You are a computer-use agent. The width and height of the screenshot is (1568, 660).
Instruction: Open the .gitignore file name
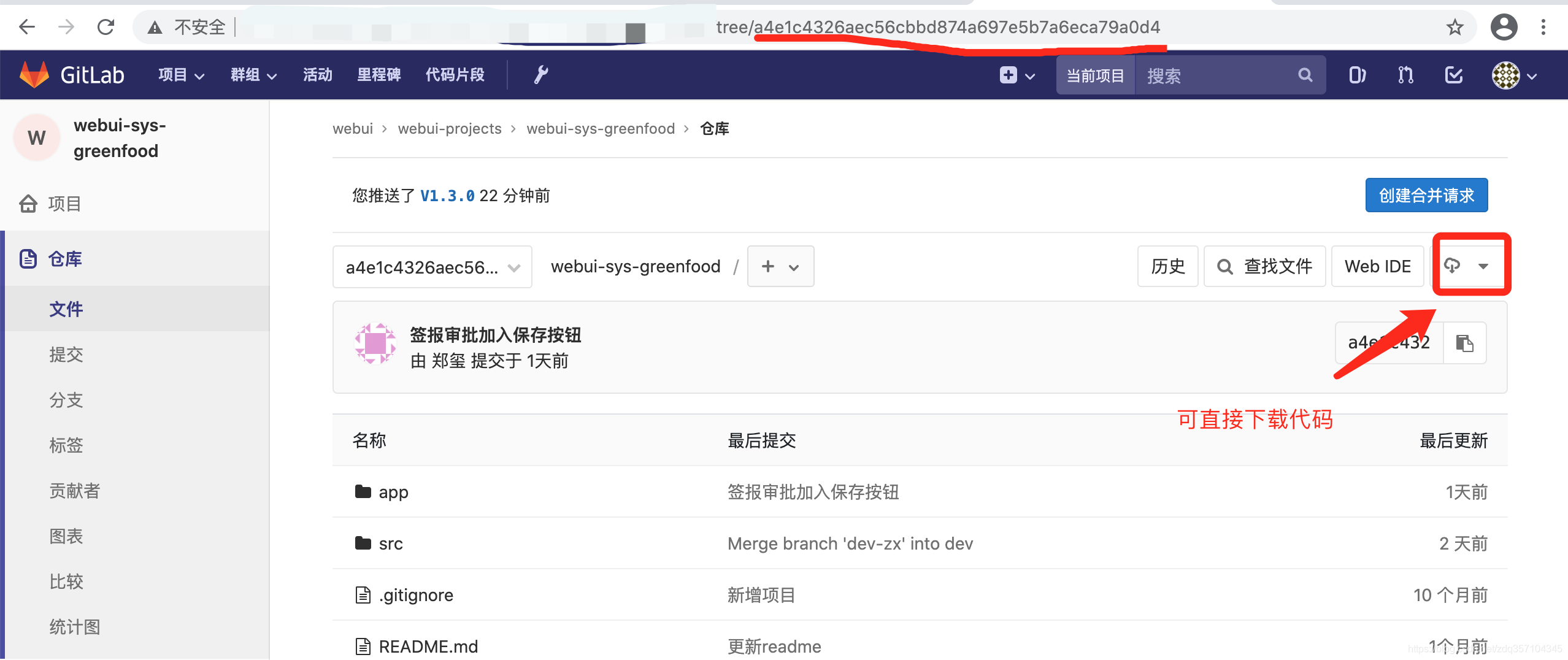pyautogui.click(x=416, y=595)
